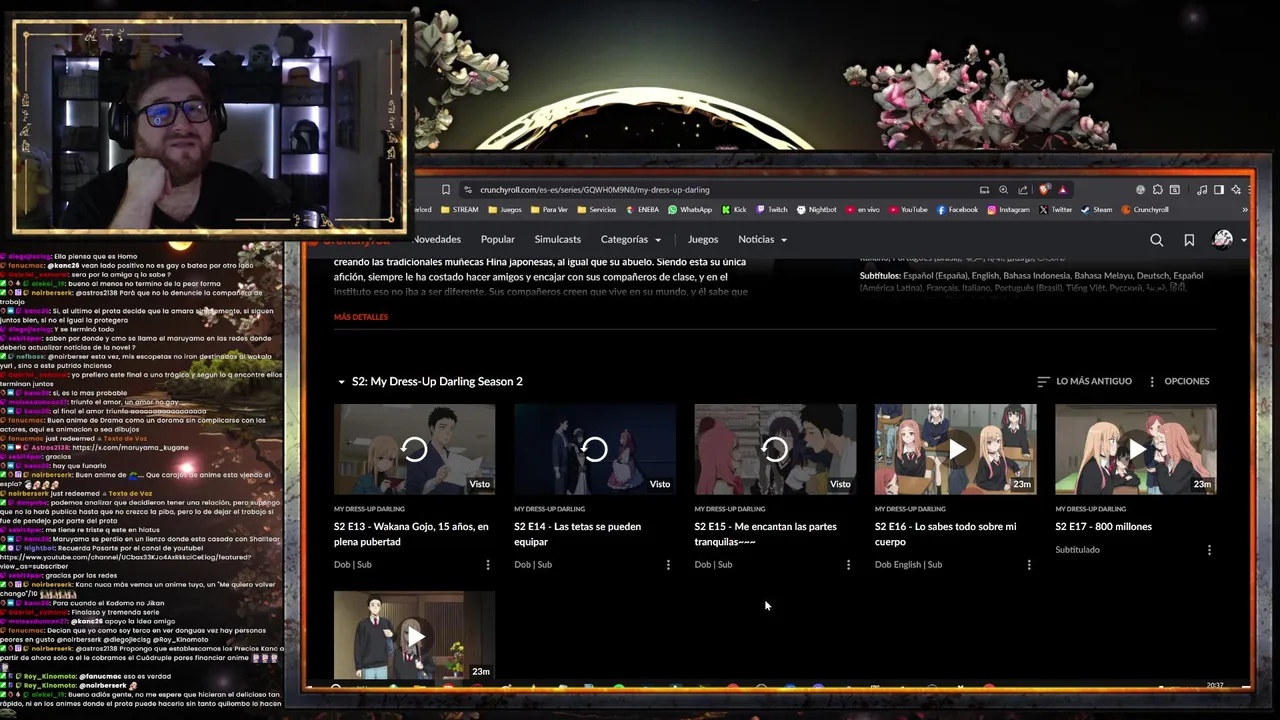
Task: Replay episode E15 thumbnail
Action: click(775, 449)
